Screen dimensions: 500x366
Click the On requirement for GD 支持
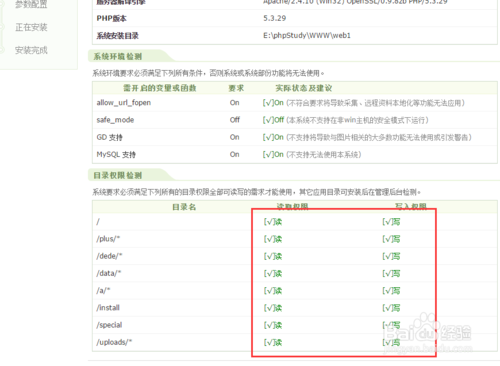(234, 137)
